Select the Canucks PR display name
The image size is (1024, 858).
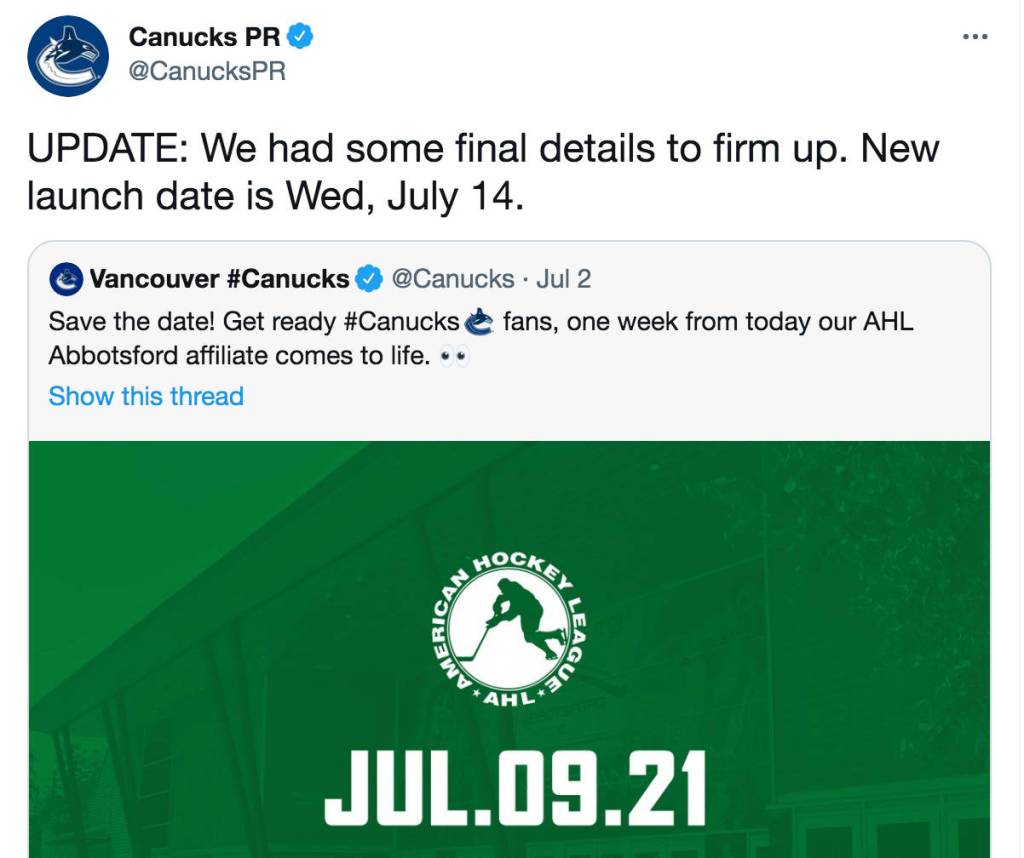pos(205,37)
